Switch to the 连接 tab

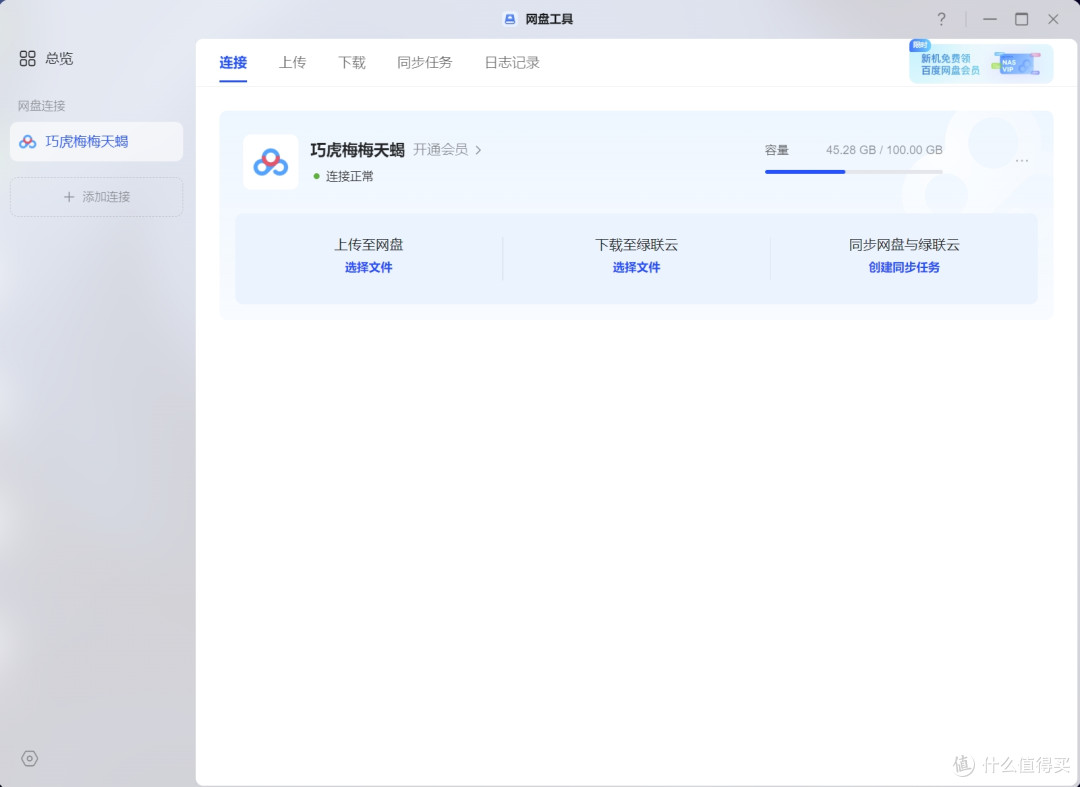click(x=233, y=63)
